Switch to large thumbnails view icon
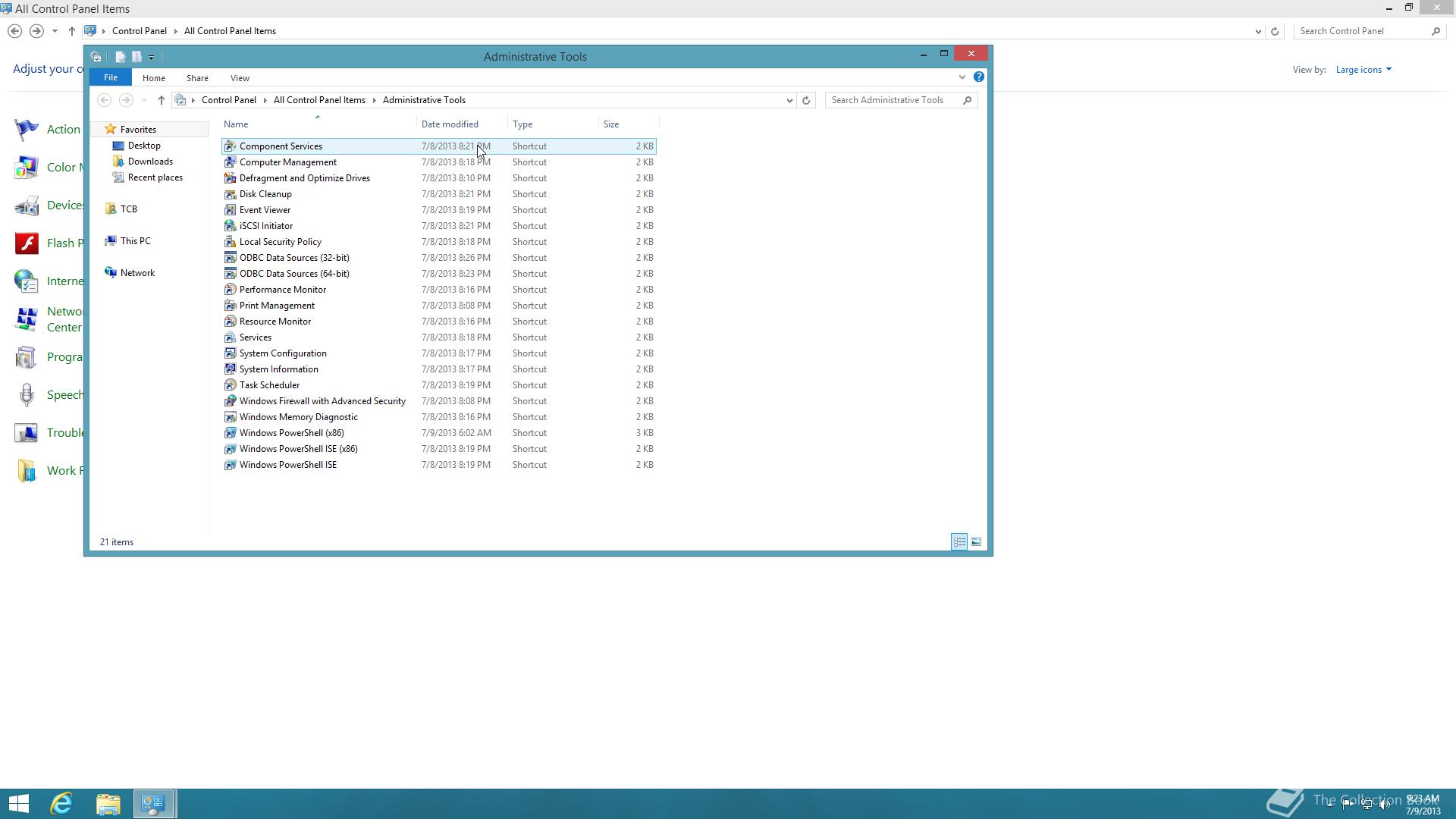Screen dimensions: 1456x819 976,541
